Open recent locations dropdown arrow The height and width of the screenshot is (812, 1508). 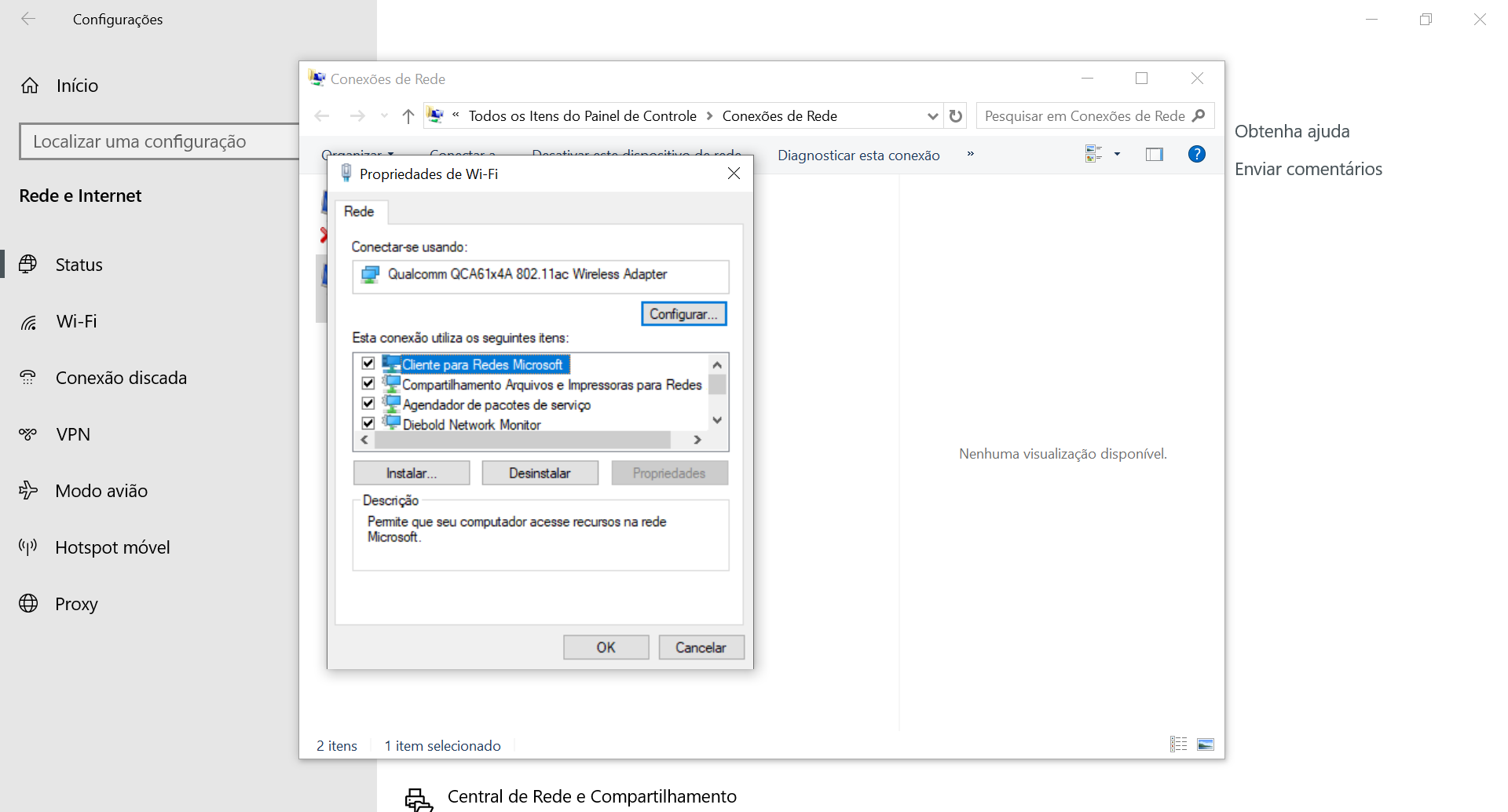coord(384,116)
